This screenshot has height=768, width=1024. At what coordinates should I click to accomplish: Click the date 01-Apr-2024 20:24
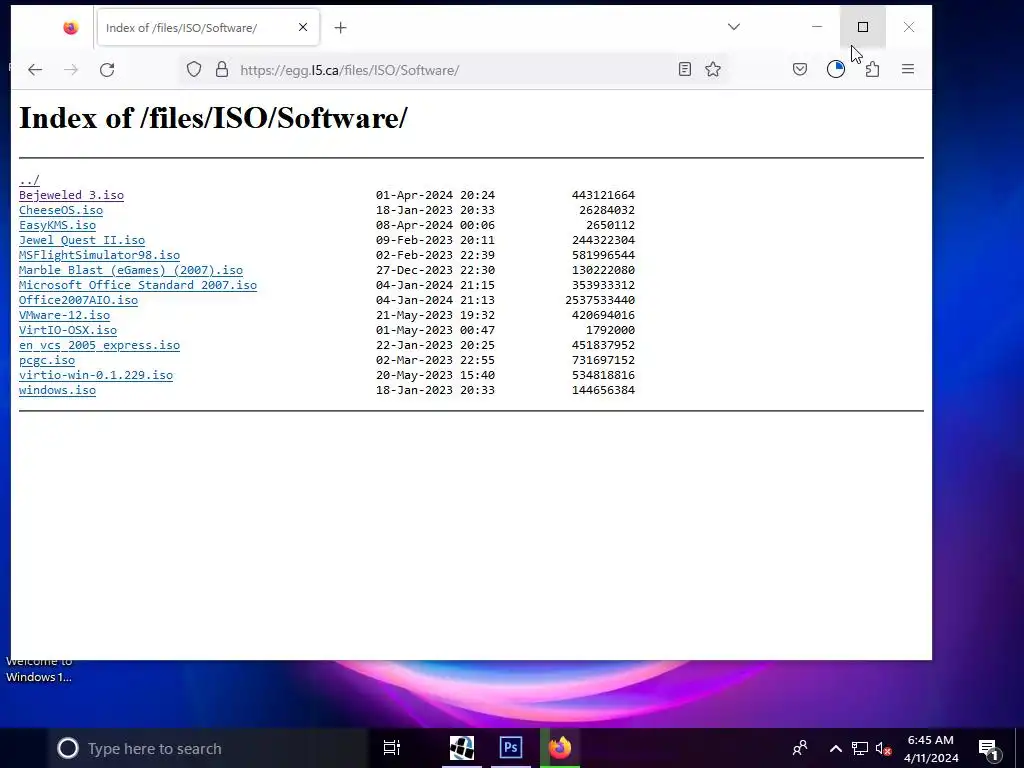tap(435, 195)
